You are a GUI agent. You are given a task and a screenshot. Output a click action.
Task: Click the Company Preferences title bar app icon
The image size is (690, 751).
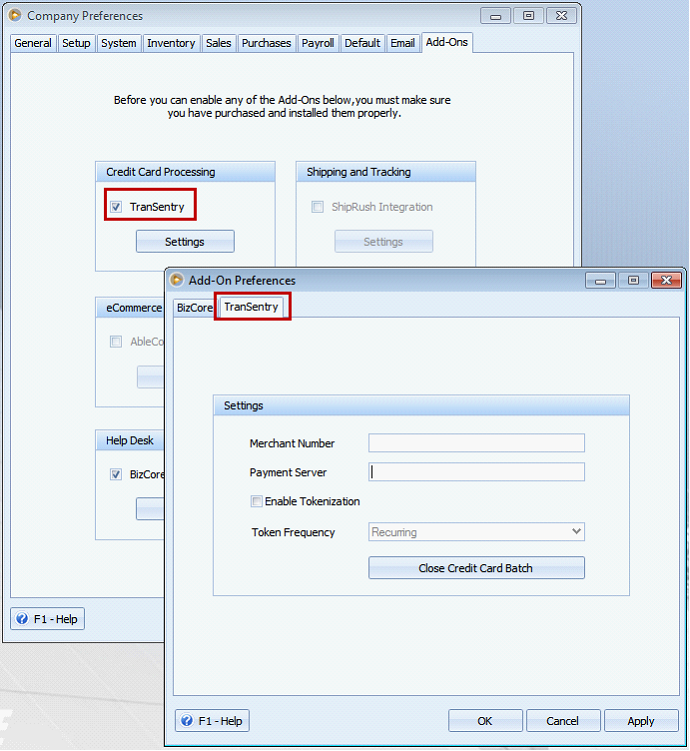tap(15, 15)
